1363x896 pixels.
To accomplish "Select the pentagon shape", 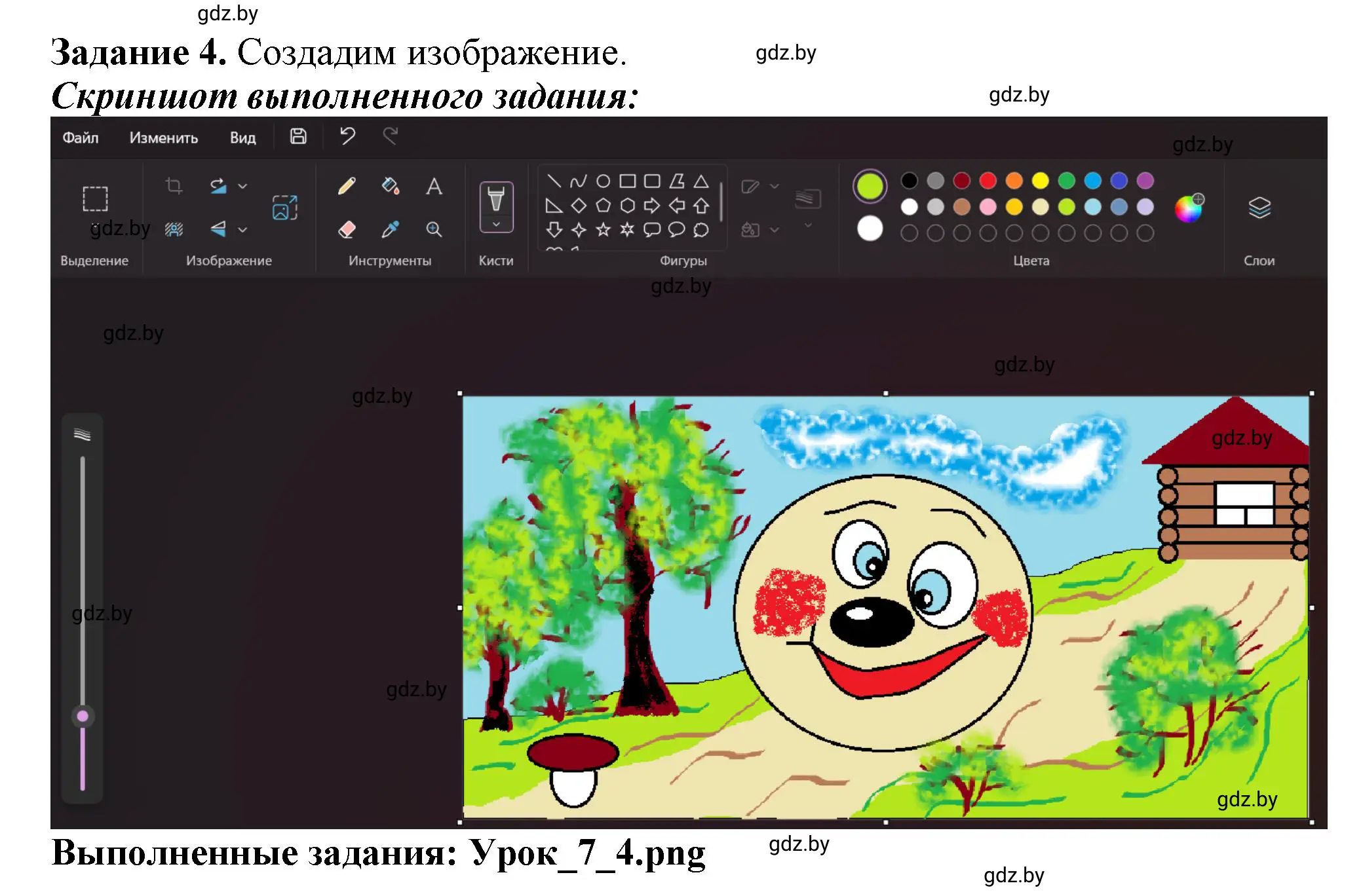I will [603, 206].
